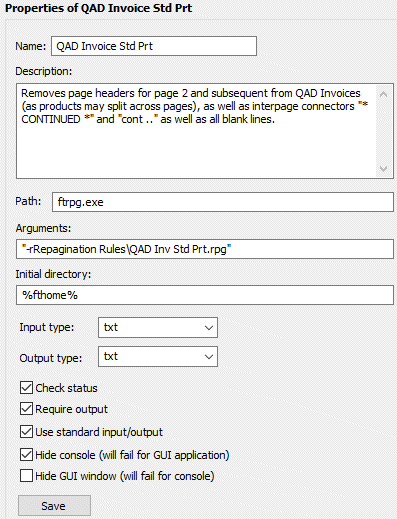Screen dimensions: 397x519
Task: Click the Description scrollbar down arrow
Action: (383, 169)
